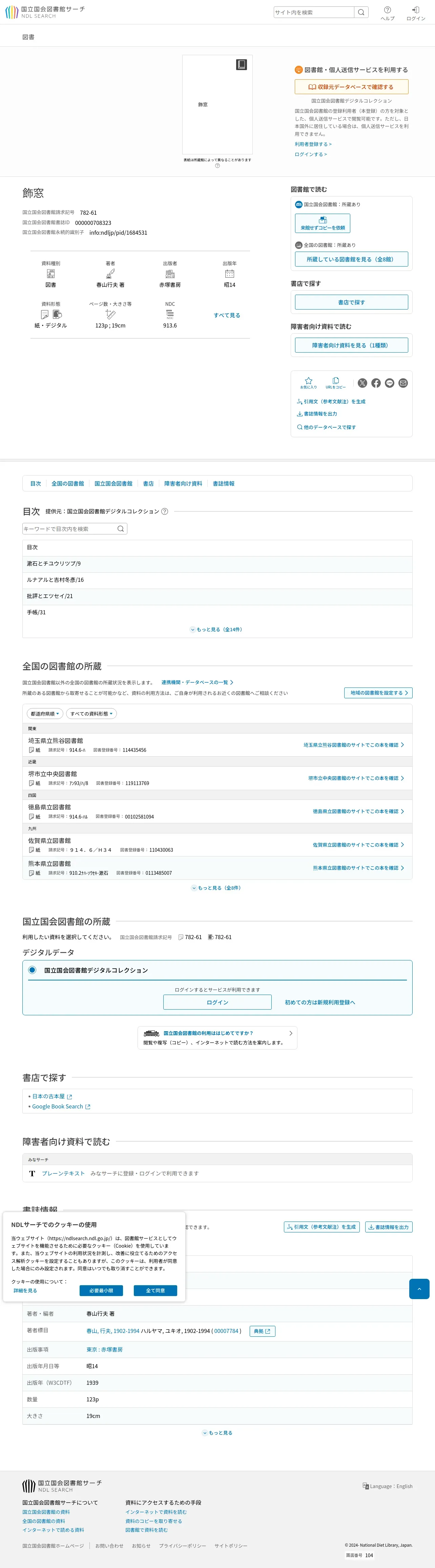The width and height of the screenshot is (435, 1568).
Task: Click 所蔵している図書館を見る（全8館）button
Action: coord(352,259)
